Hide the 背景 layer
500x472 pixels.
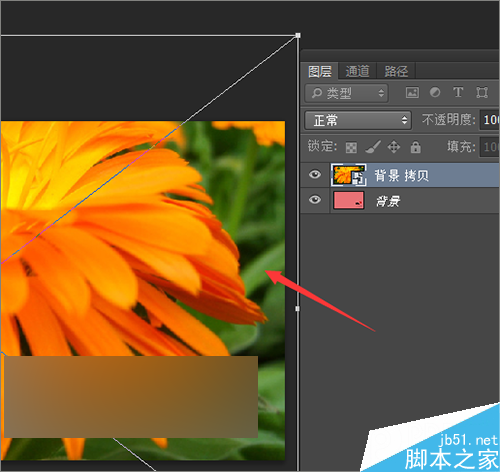[314, 200]
